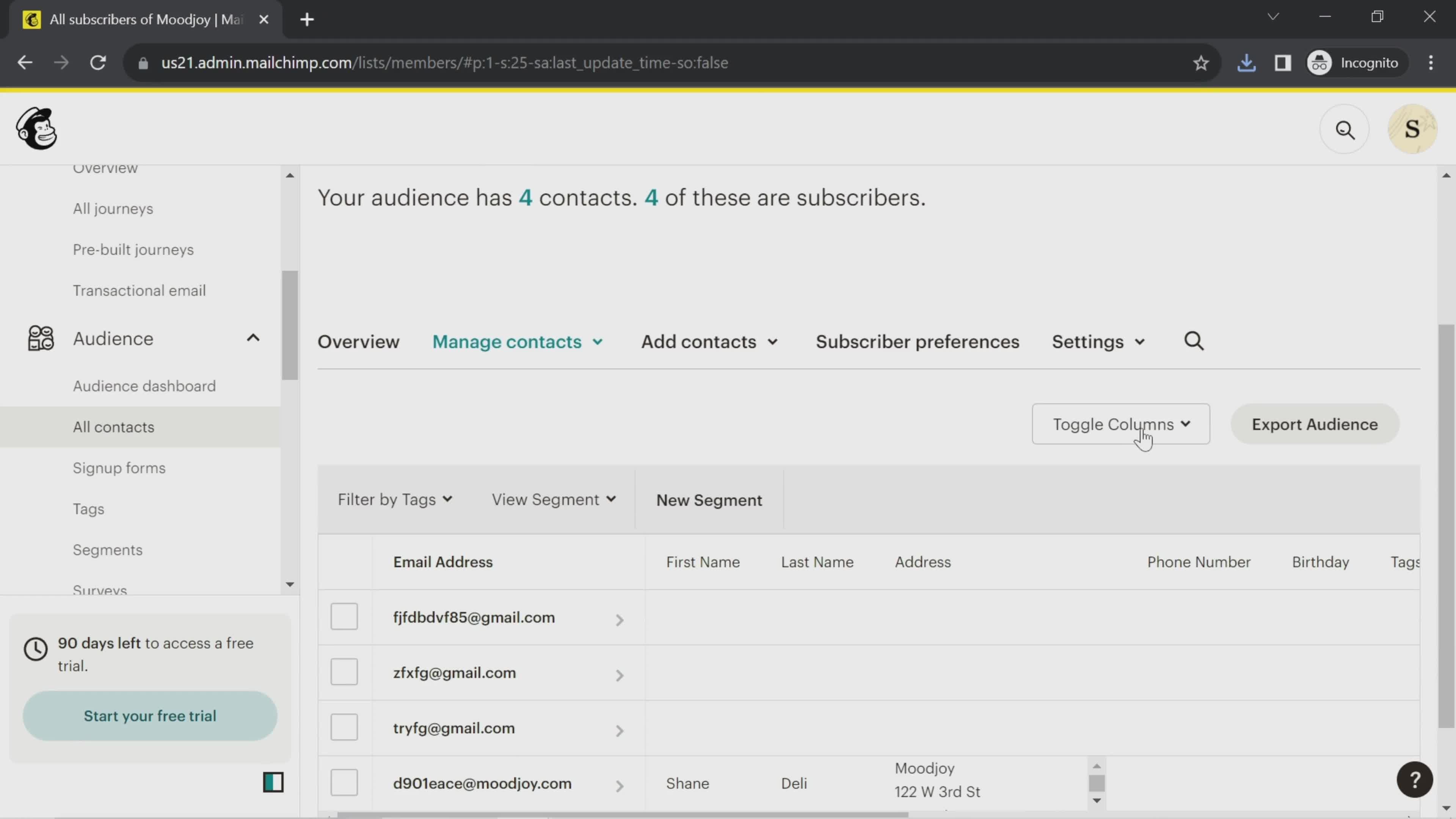
Task: Open the View Segment dropdown
Action: pyautogui.click(x=554, y=500)
